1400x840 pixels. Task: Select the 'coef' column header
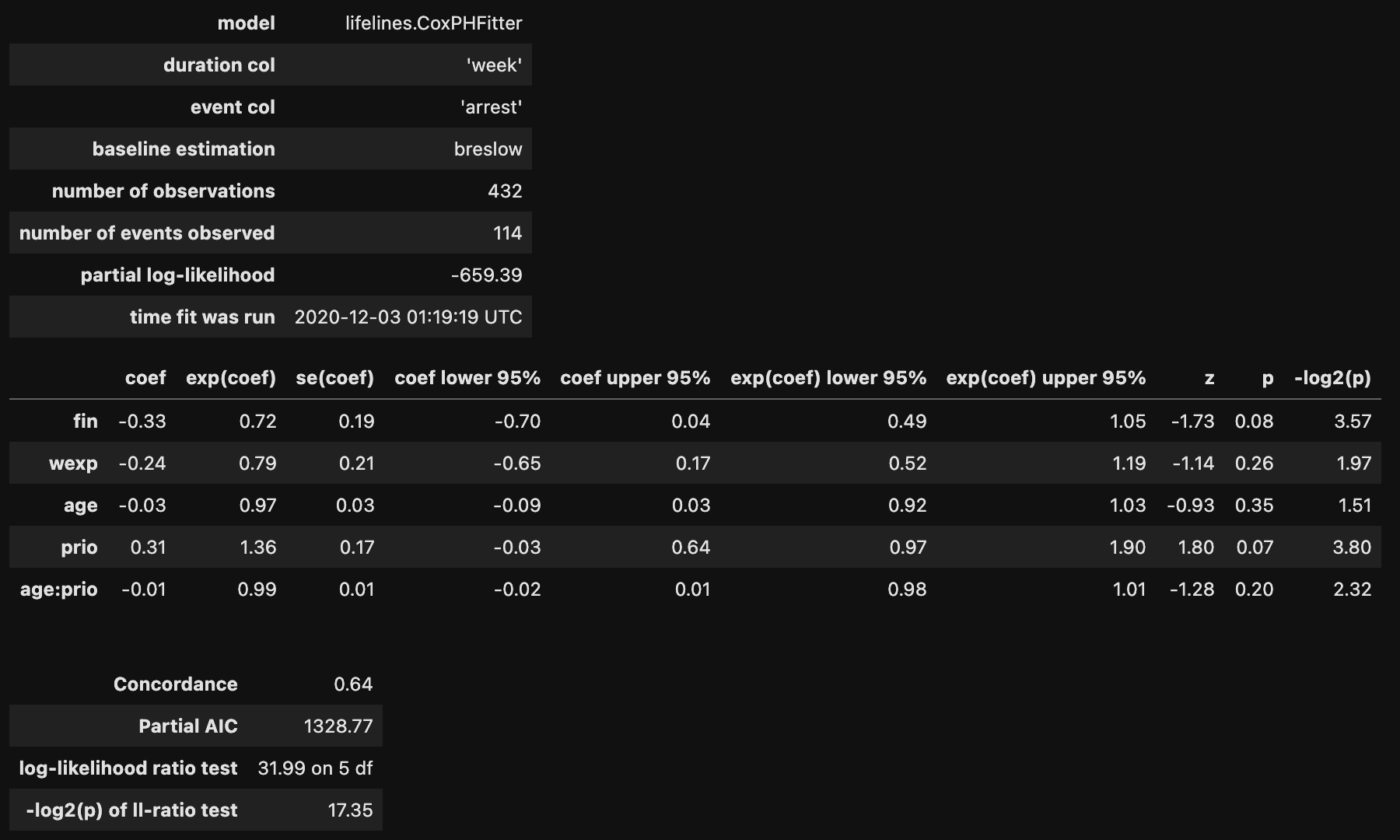145,378
